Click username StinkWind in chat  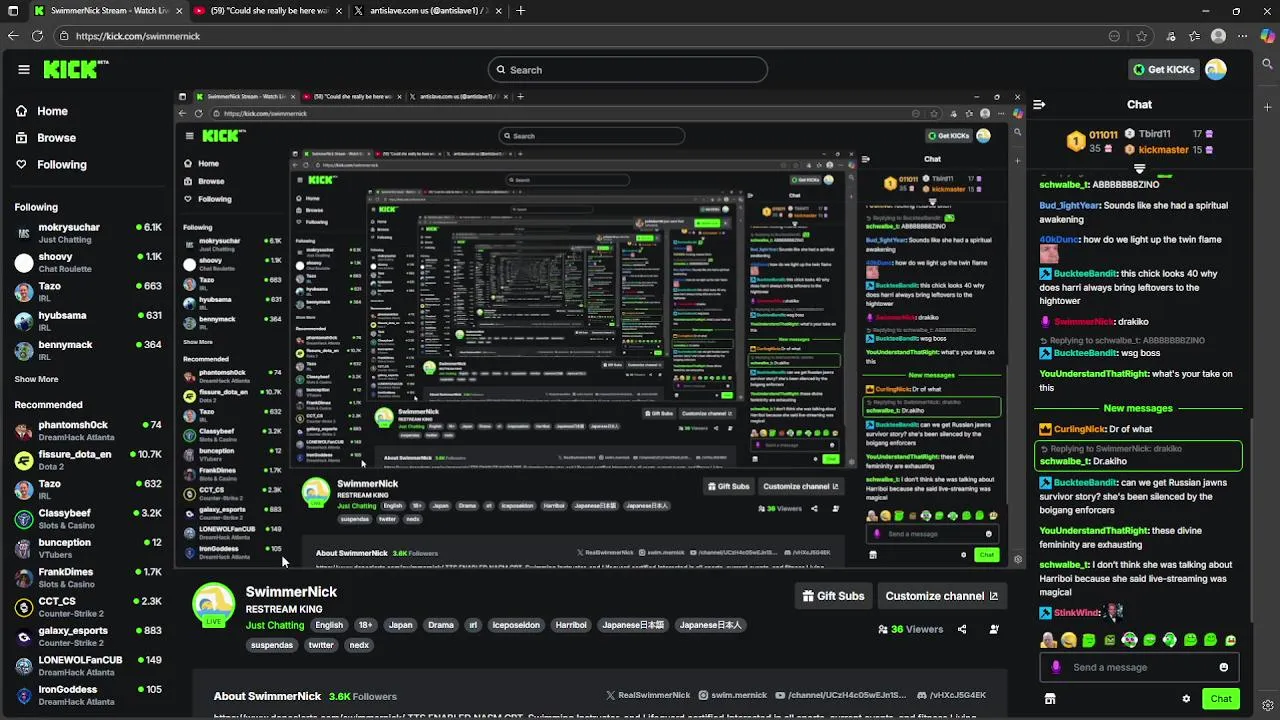coord(1076,612)
